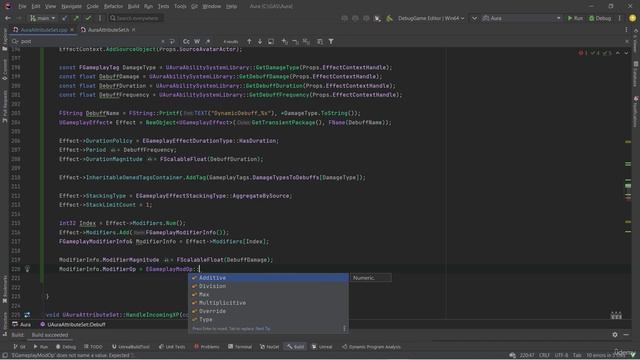The width and height of the screenshot is (640, 360).
Task: Open the TODO tool window
Action: click(93, 347)
